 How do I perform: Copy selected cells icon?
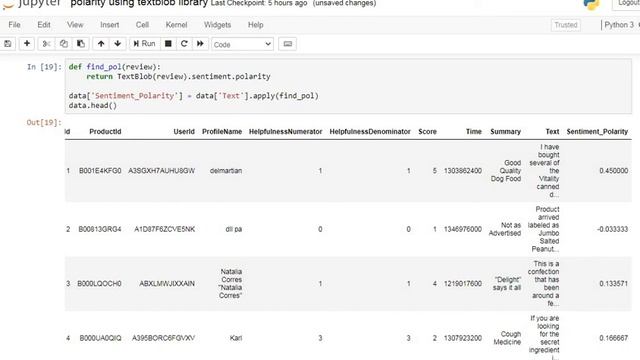click(64, 44)
